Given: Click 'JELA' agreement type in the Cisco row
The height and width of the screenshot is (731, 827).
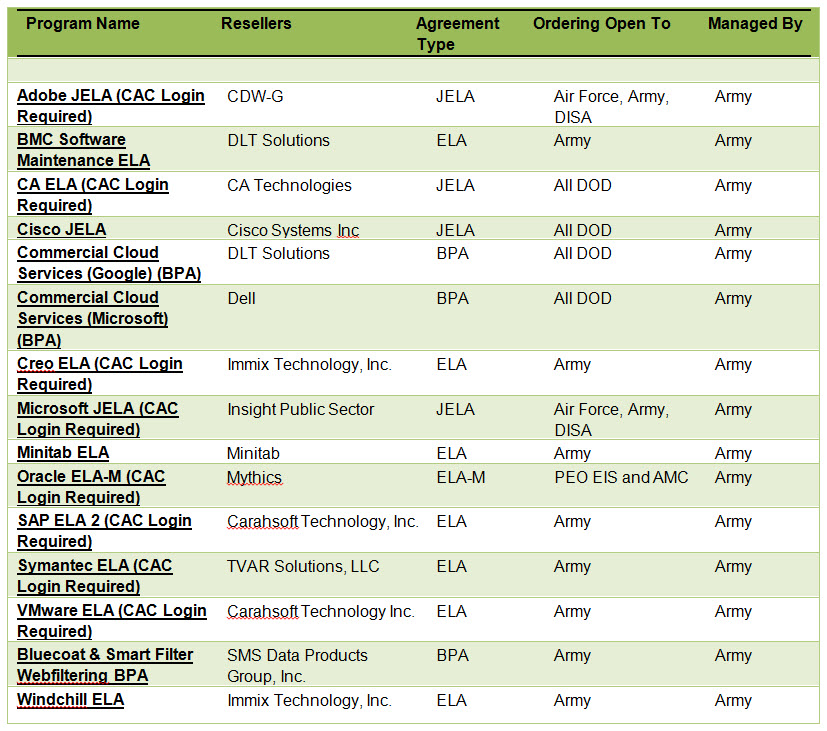Looking at the screenshot, I should point(455,230).
